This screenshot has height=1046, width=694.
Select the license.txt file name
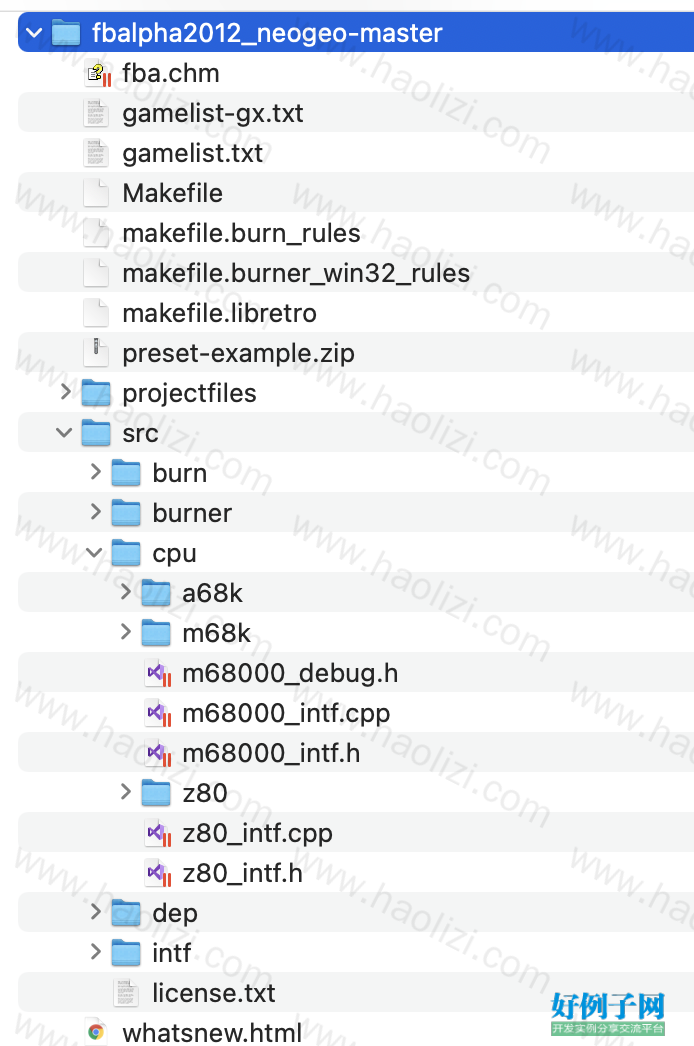(x=214, y=993)
